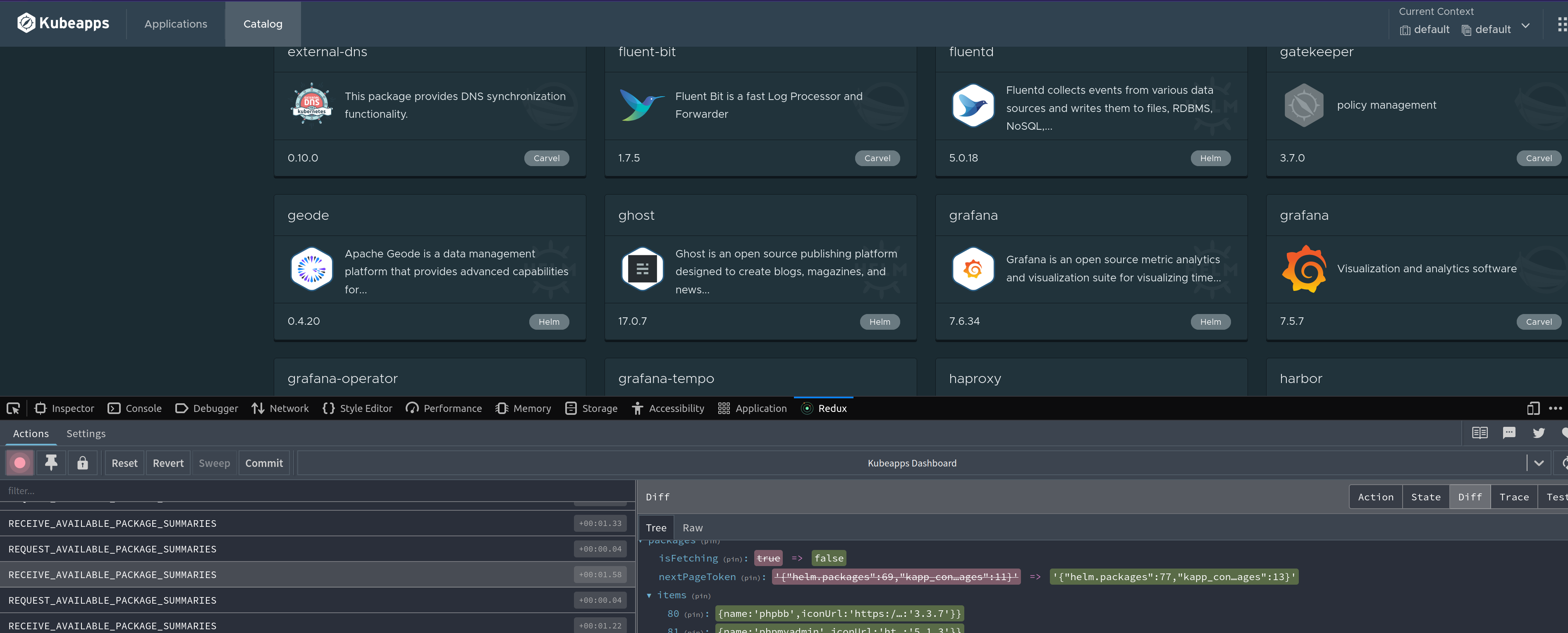Open the instance selector chevron beside Kubeapps Dashboard
This screenshot has height=633, width=1568.
pos(1540,463)
